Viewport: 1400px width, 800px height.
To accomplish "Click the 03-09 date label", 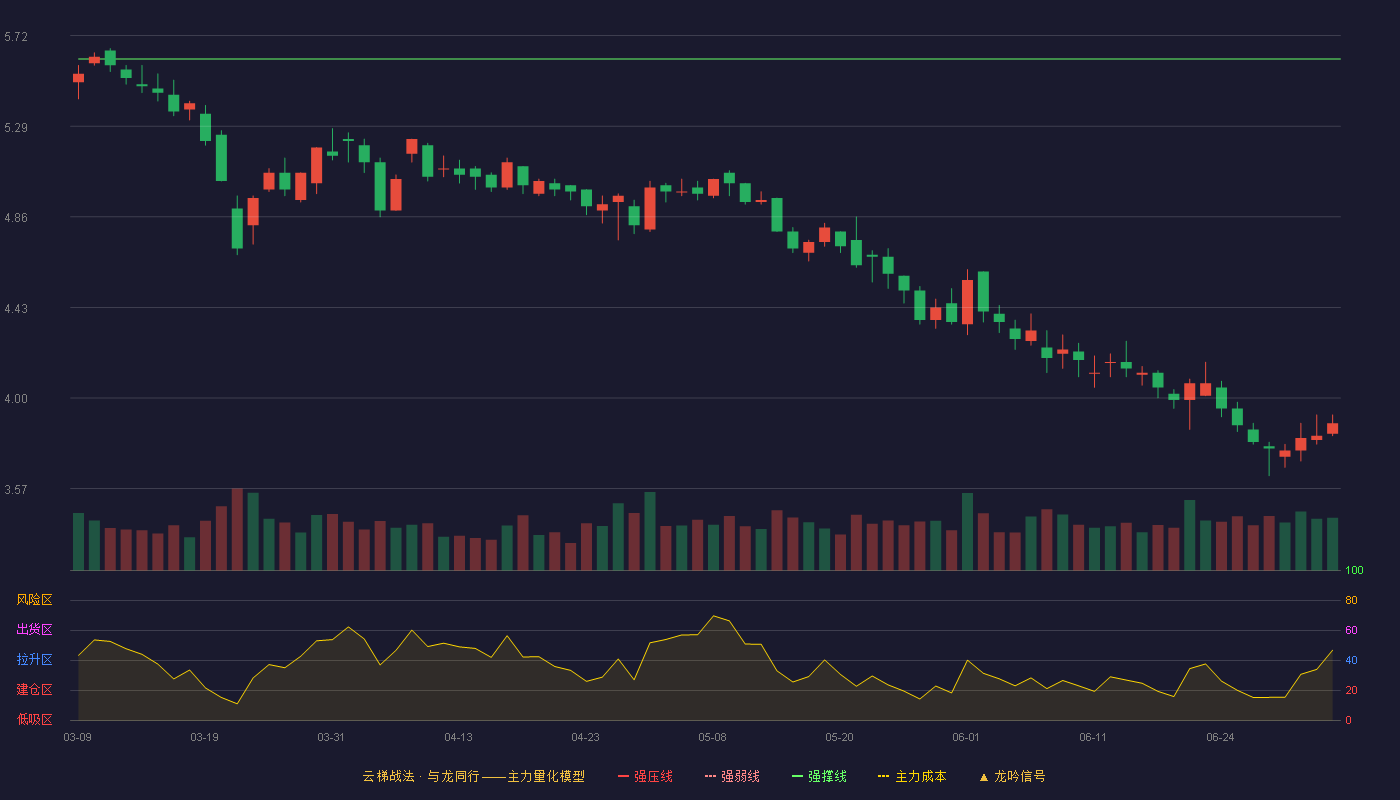I will [78, 737].
